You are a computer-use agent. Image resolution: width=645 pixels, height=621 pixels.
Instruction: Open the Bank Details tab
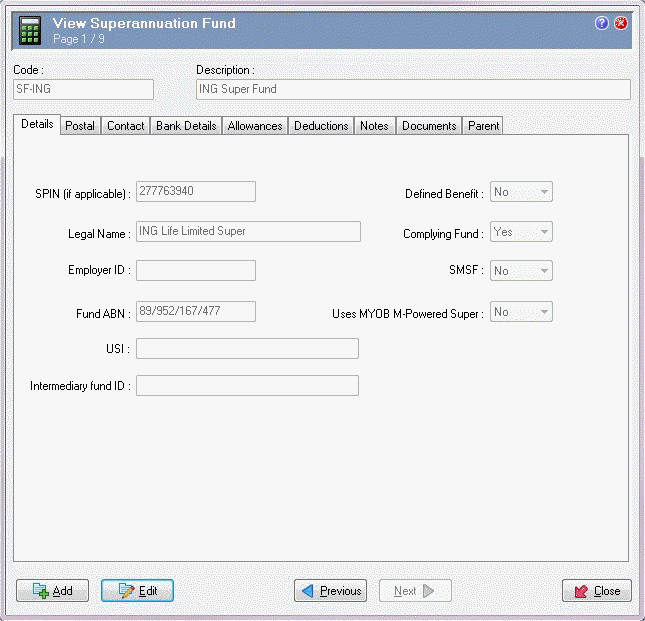click(x=186, y=126)
